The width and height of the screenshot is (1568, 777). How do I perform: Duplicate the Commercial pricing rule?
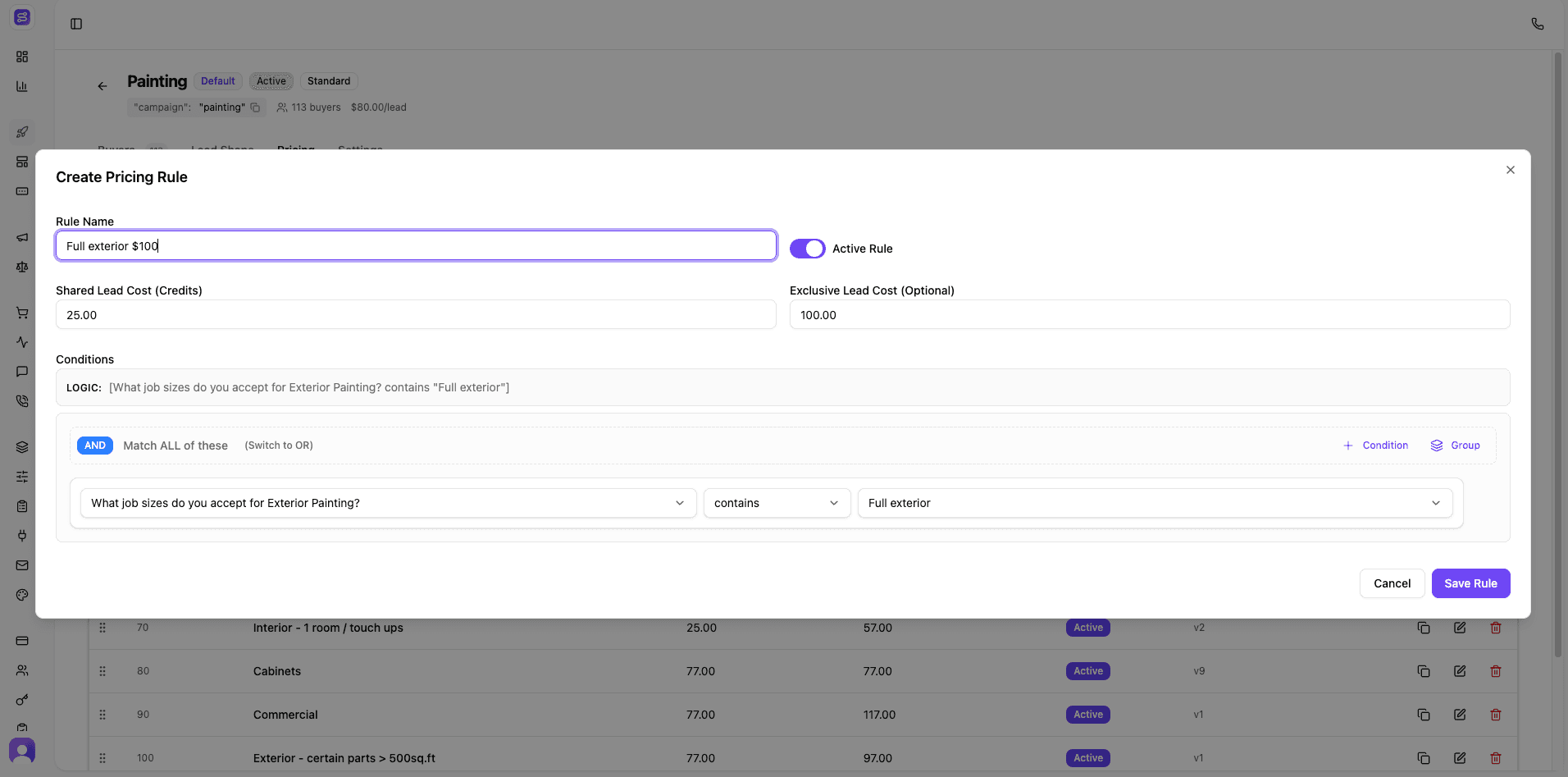coord(1424,715)
